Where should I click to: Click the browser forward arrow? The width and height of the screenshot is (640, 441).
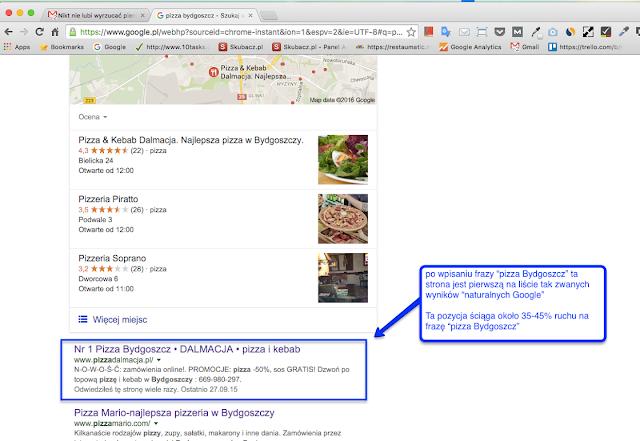point(24,32)
